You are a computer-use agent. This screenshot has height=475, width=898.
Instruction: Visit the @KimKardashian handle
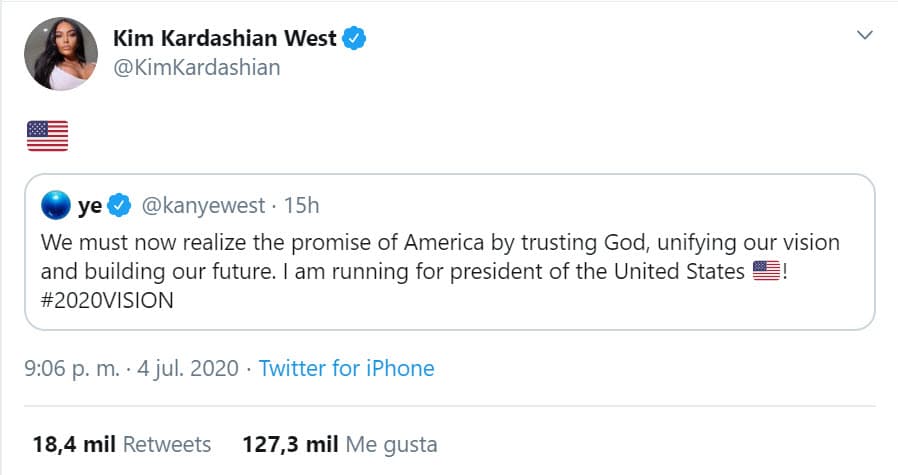[x=197, y=67]
